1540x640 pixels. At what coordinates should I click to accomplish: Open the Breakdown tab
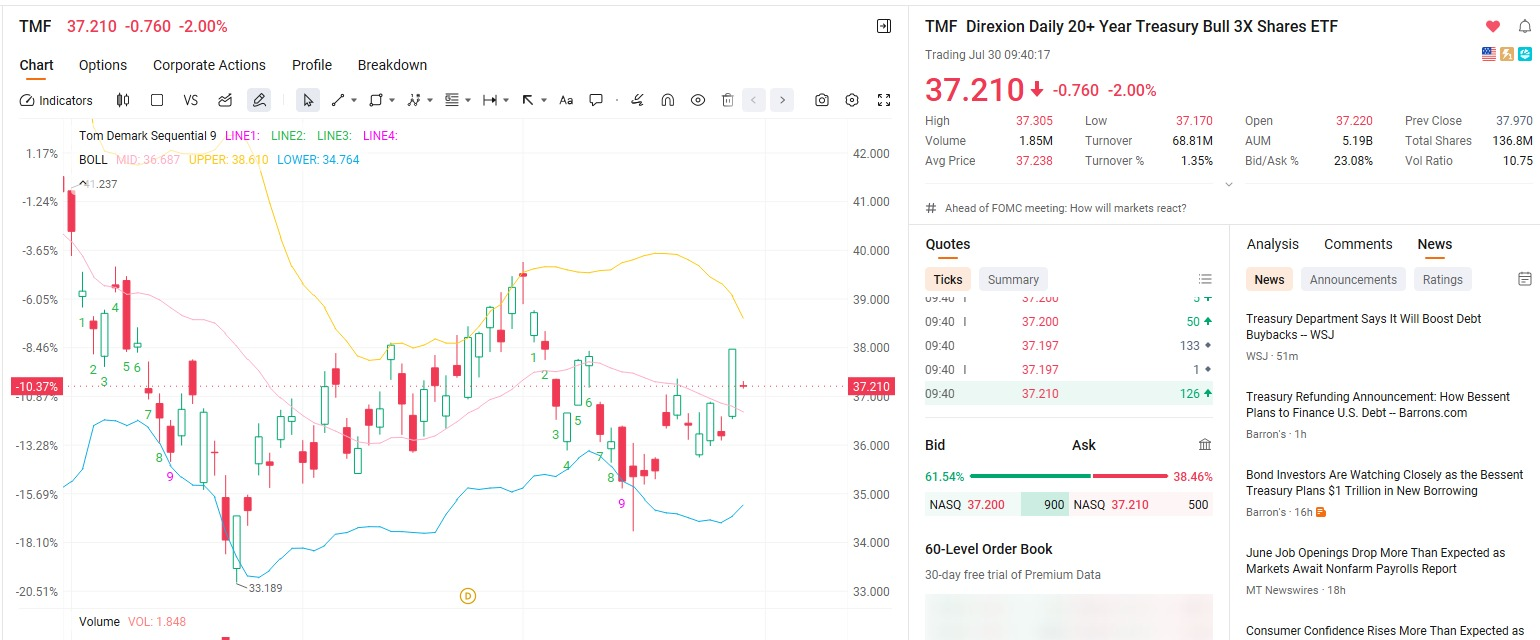(392, 65)
